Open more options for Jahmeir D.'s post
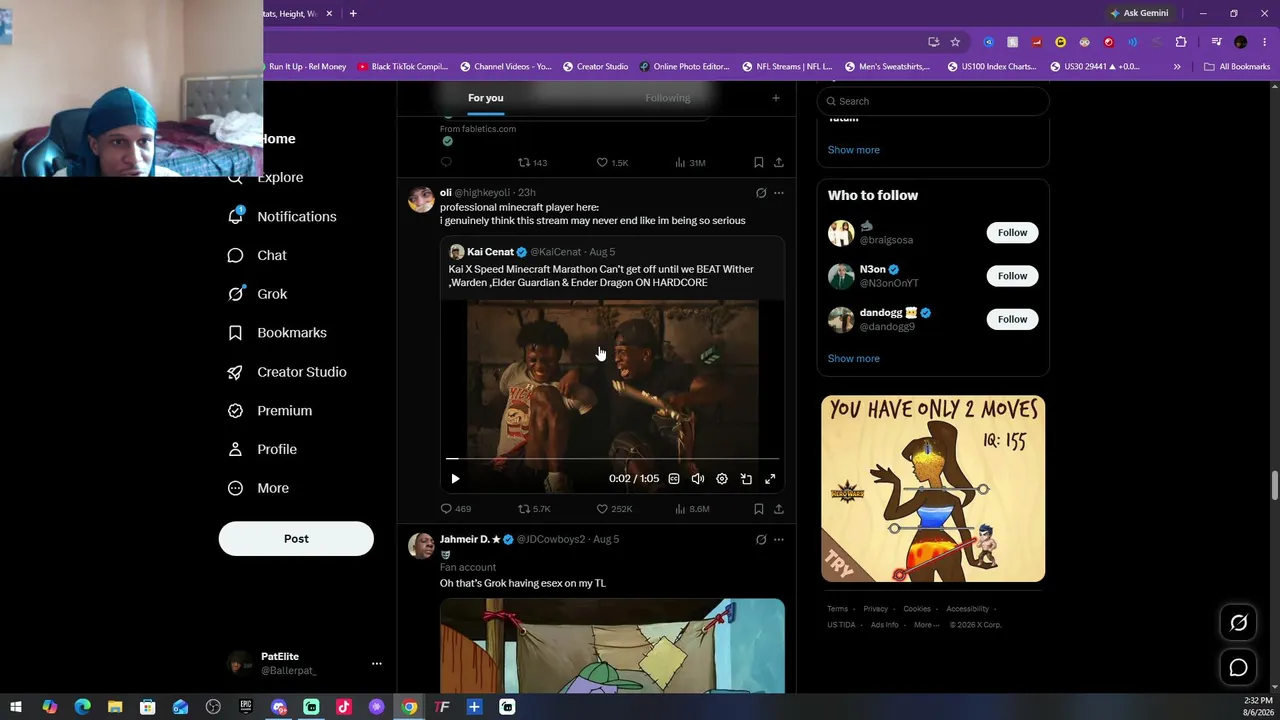1280x720 pixels. coord(779,540)
